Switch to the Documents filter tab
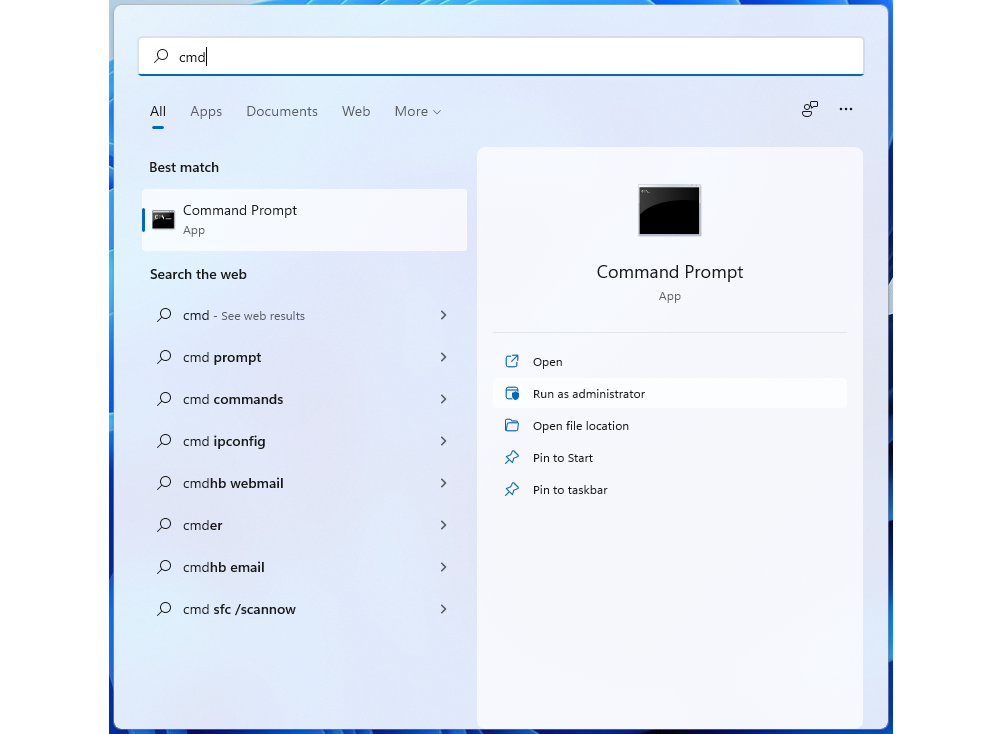Image resolution: width=1000 pixels, height=734 pixels. (x=282, y=112)
